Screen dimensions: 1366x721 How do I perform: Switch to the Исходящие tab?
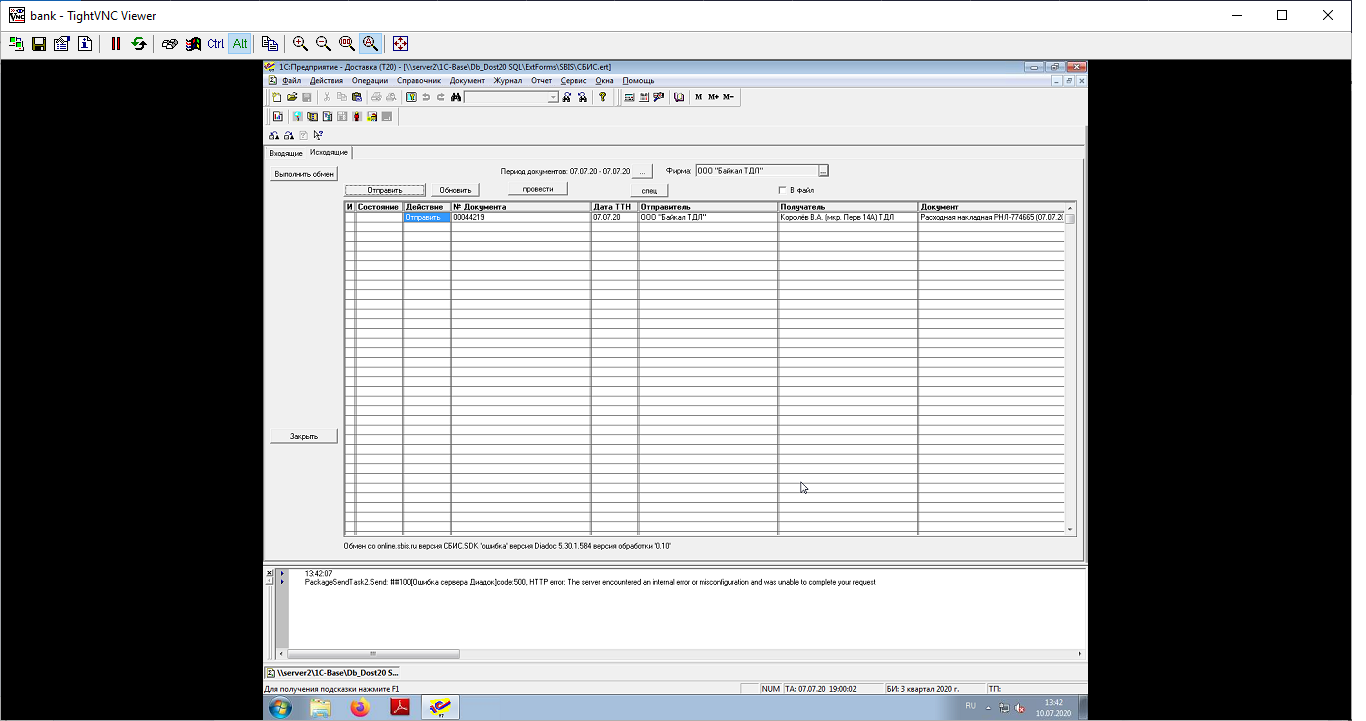(x=329, y=152)
